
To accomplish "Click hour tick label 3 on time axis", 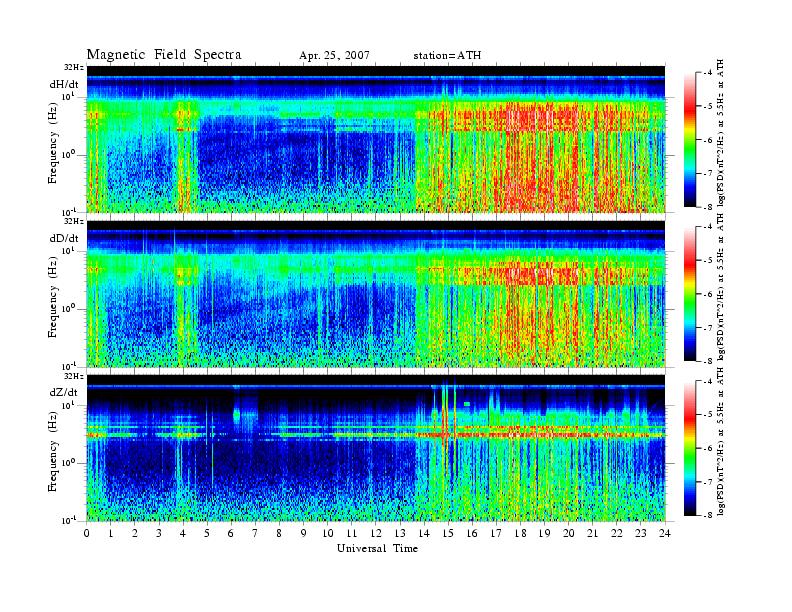I will click(159, 533).
